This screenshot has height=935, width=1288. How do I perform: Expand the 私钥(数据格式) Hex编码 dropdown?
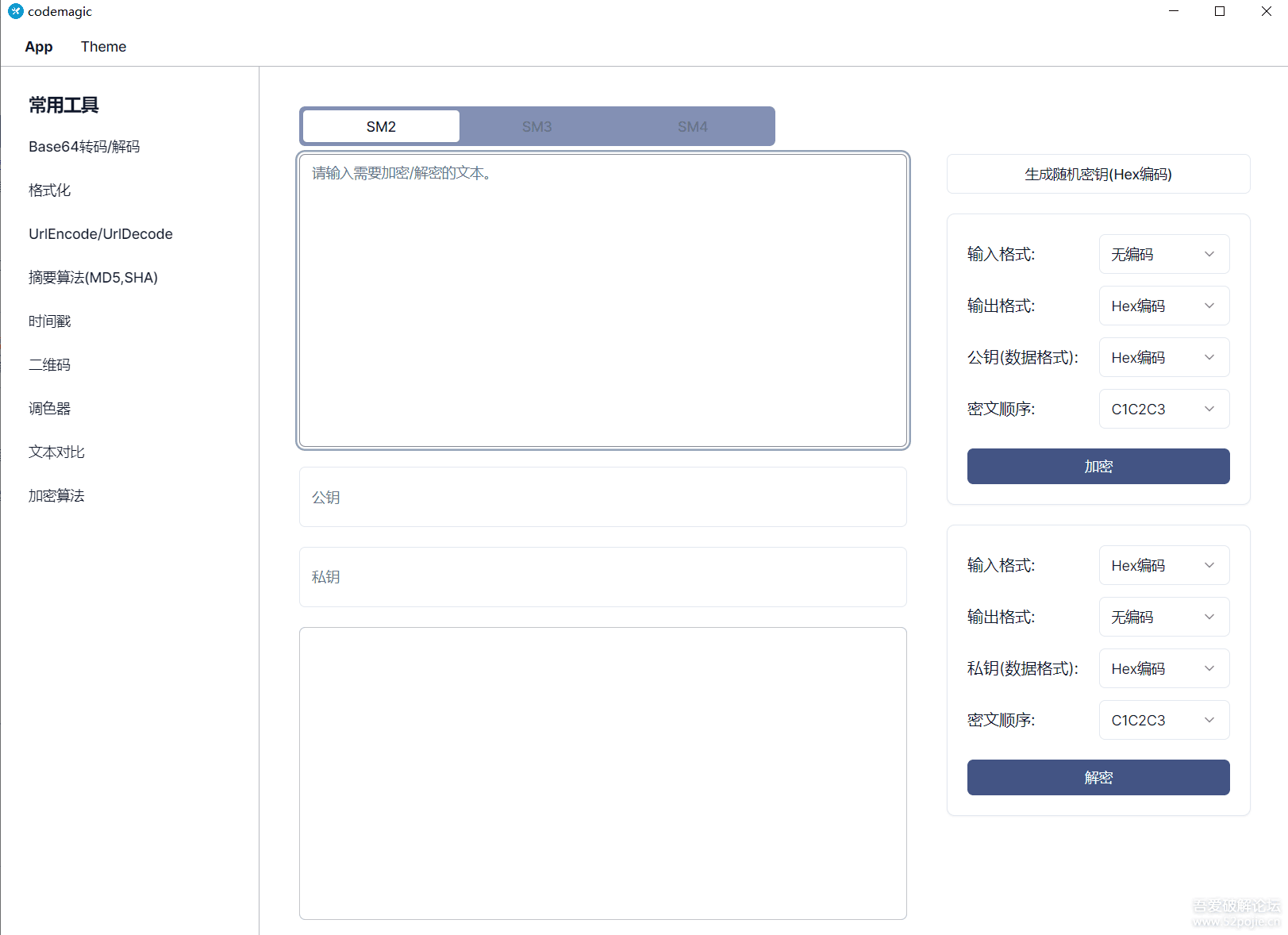click(1163, 668)
